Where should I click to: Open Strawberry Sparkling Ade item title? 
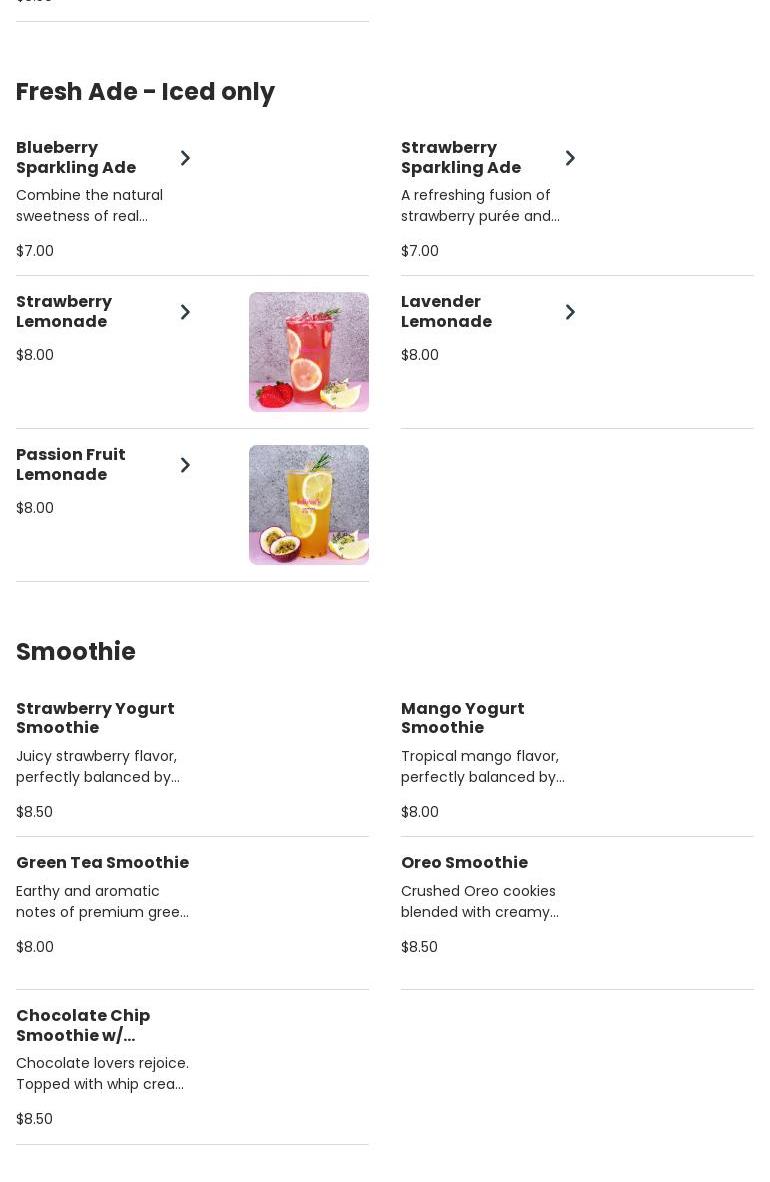pyautogui.click(x=461, y=158)
